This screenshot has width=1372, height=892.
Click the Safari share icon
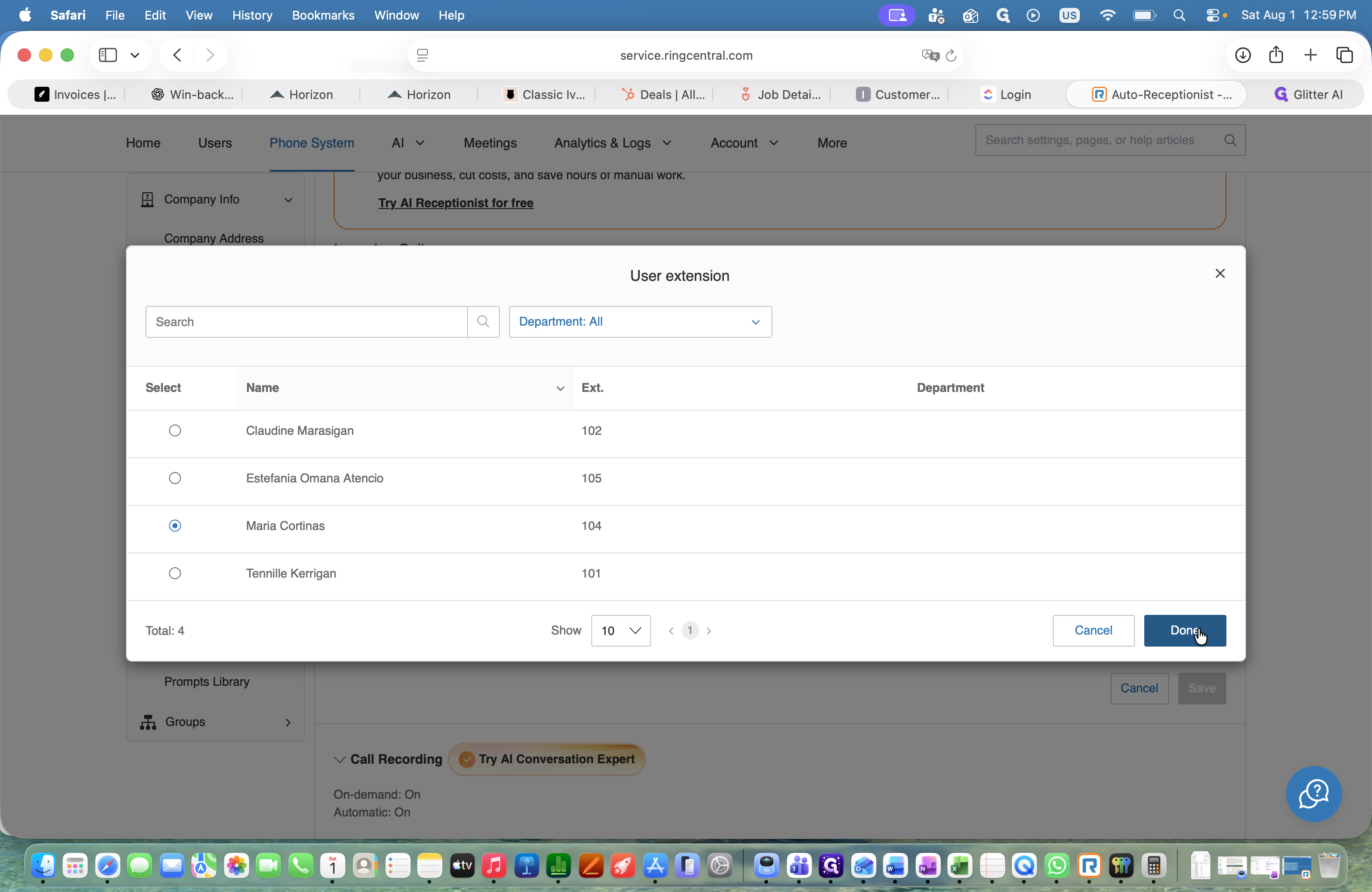tap(1276, 55)
